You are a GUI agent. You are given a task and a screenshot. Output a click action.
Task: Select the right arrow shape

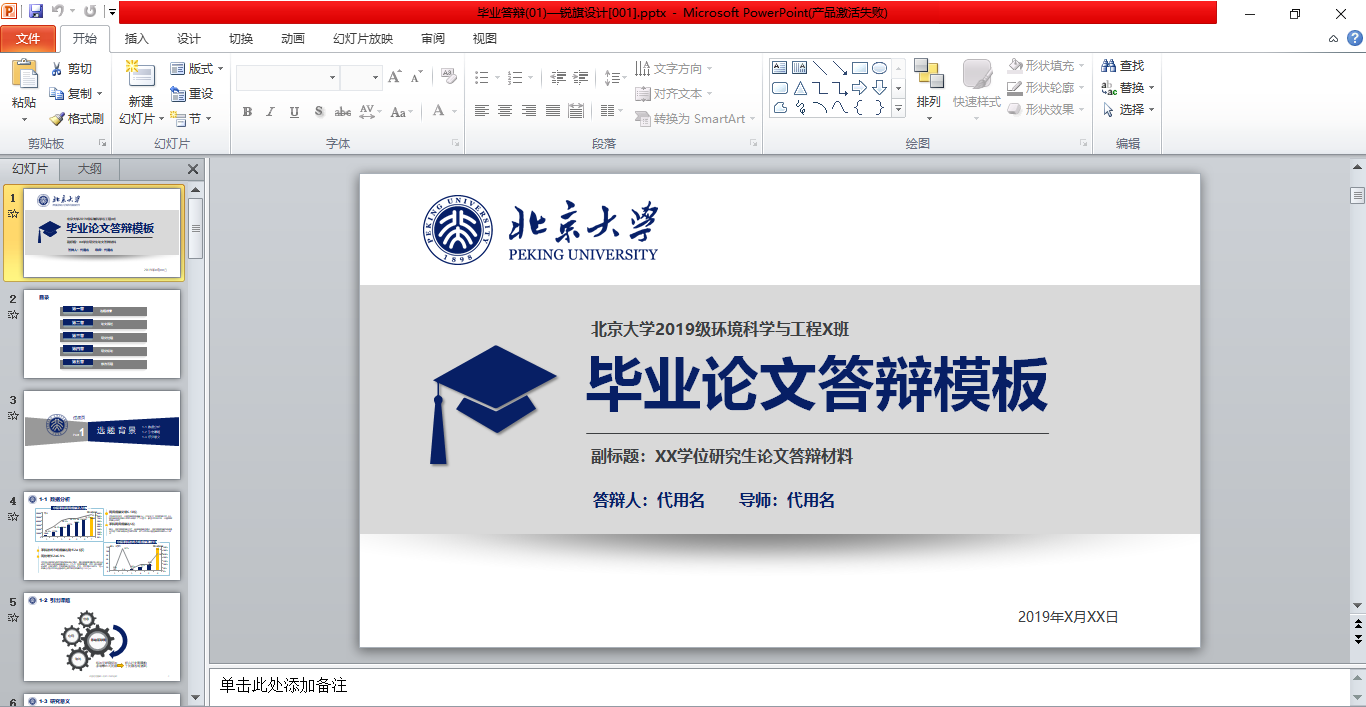[x=860, y=88]
